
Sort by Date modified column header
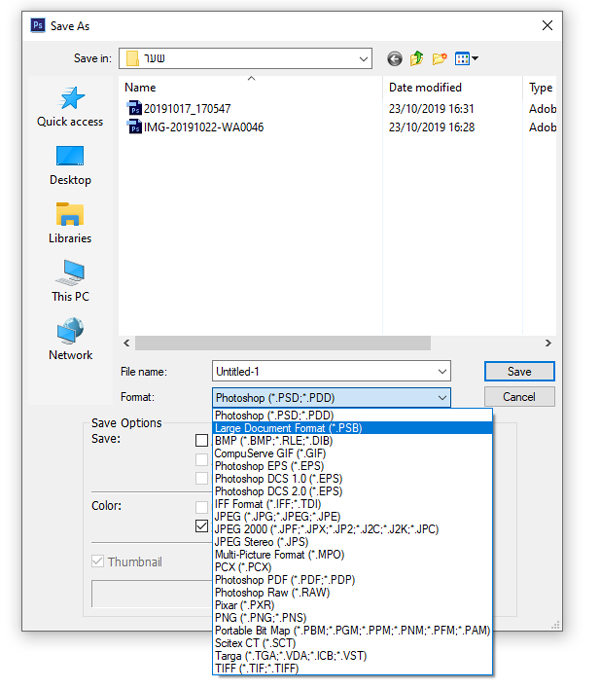453,87
